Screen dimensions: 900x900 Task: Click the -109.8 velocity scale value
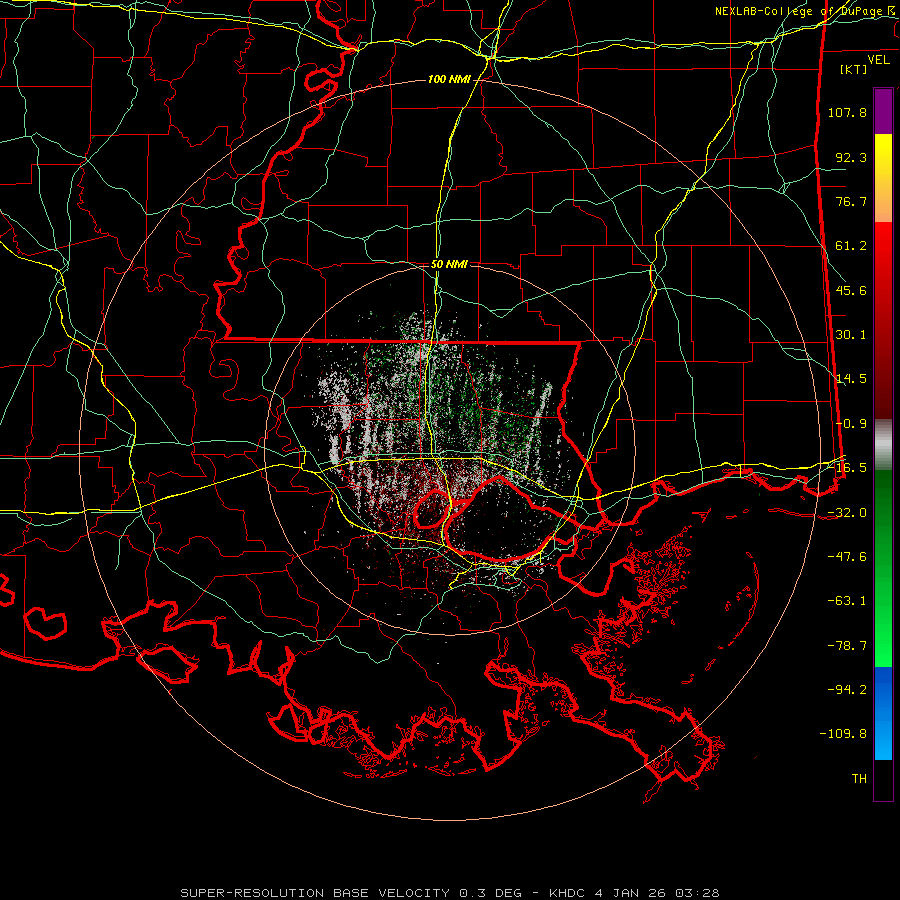click(x=843, y=734)
